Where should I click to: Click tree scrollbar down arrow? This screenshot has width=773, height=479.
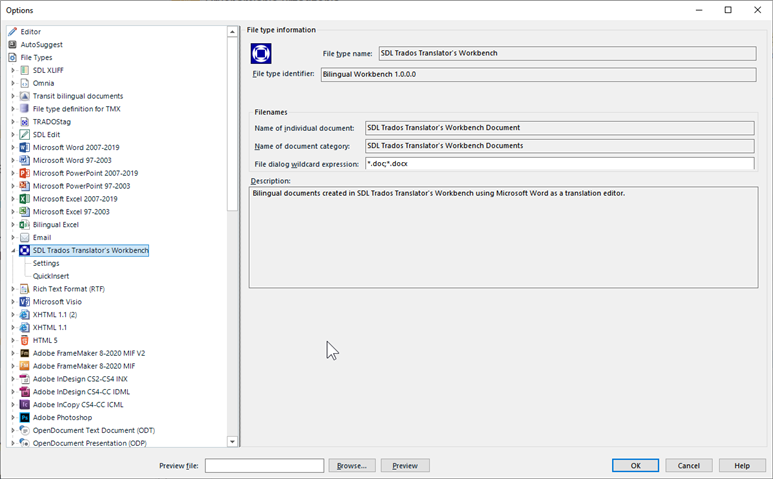[x=232, y=442]
